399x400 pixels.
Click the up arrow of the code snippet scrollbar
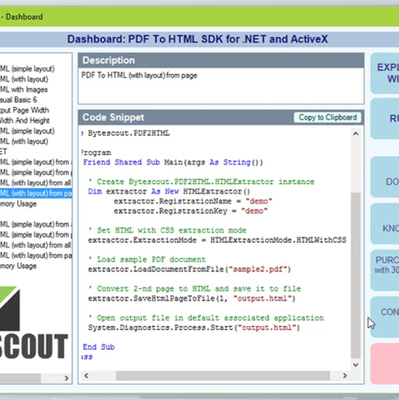point(356,134)
